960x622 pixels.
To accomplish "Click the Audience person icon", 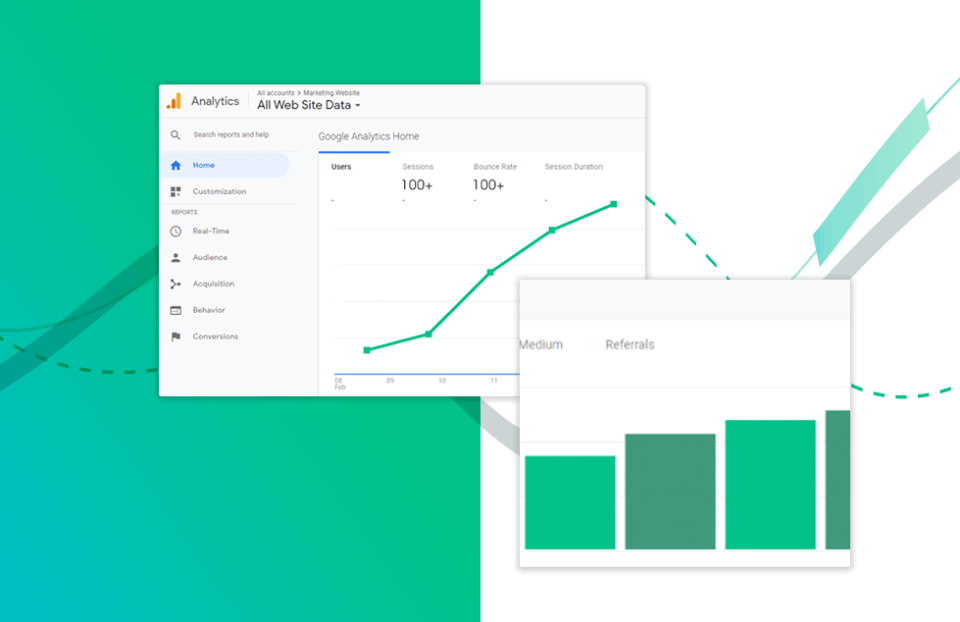I will 176,258.
